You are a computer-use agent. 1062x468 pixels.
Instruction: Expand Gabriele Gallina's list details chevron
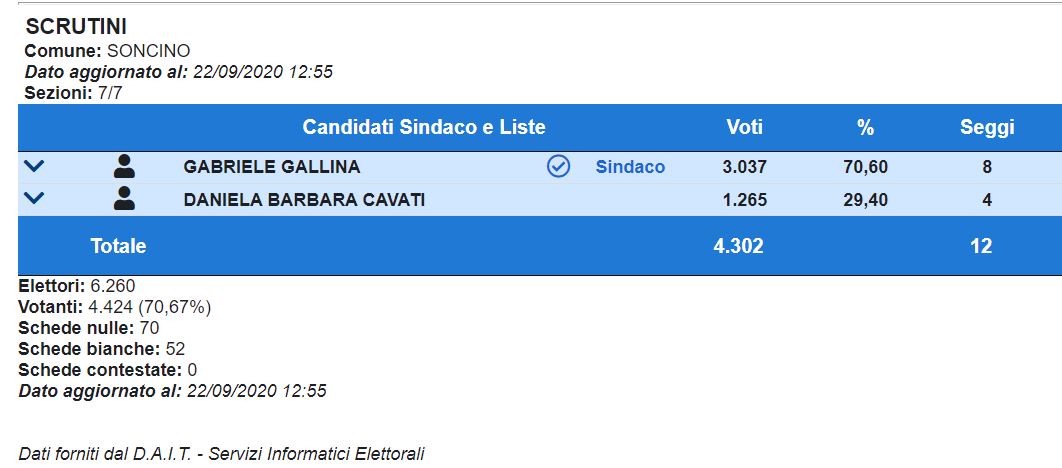[x=33, y=166]
